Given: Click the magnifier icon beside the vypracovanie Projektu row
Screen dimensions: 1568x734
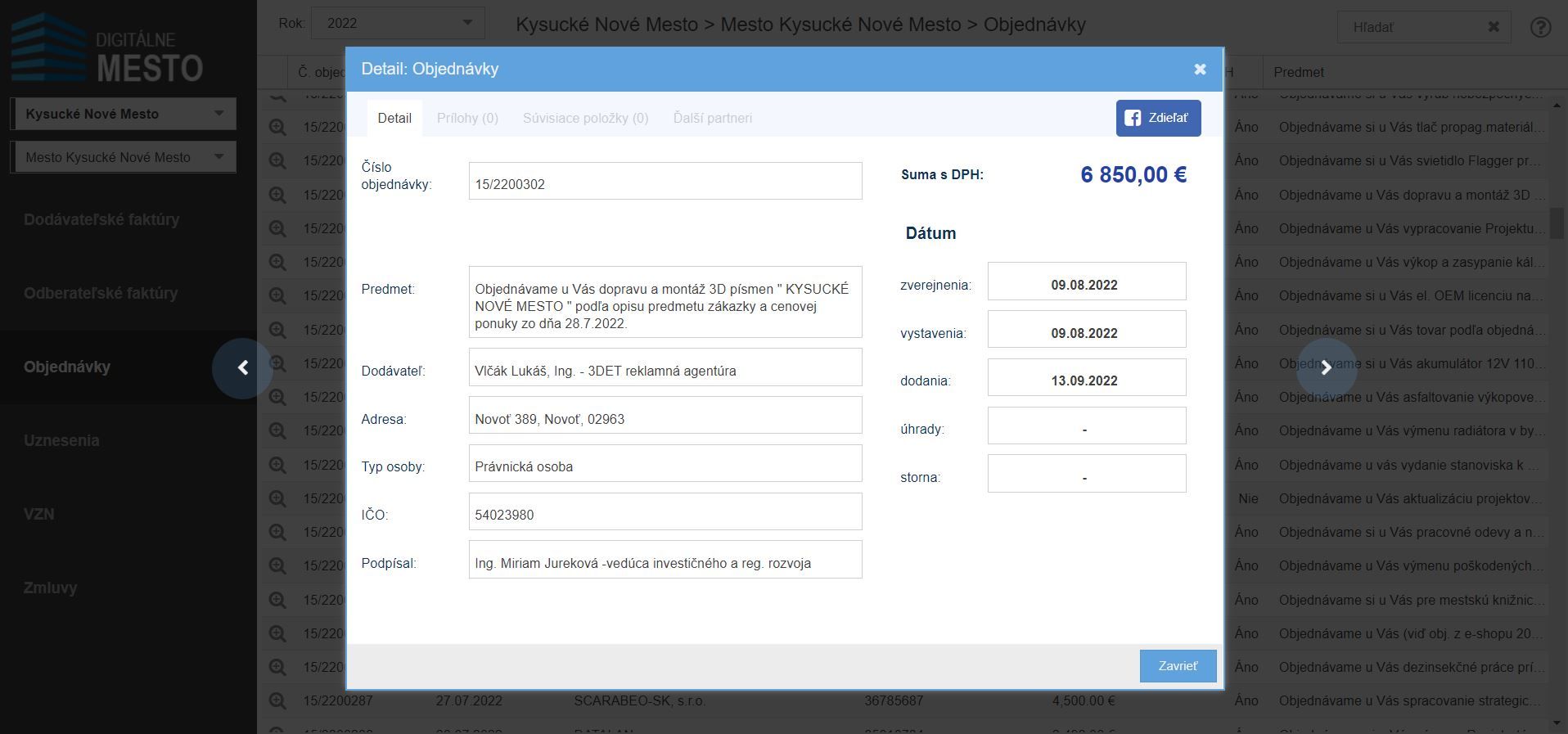Looking at the screenshot, I should (x=277, y=228).
